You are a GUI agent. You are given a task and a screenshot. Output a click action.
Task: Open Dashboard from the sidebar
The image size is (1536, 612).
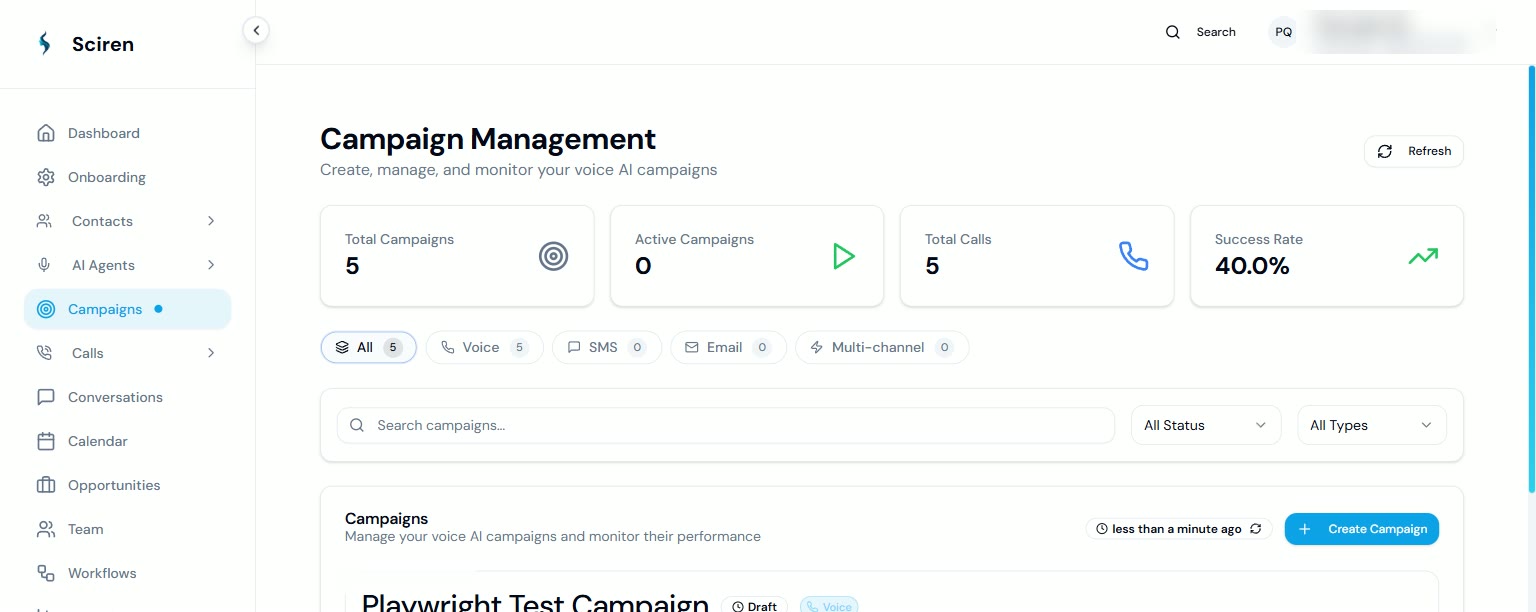(x=128, y=133)
